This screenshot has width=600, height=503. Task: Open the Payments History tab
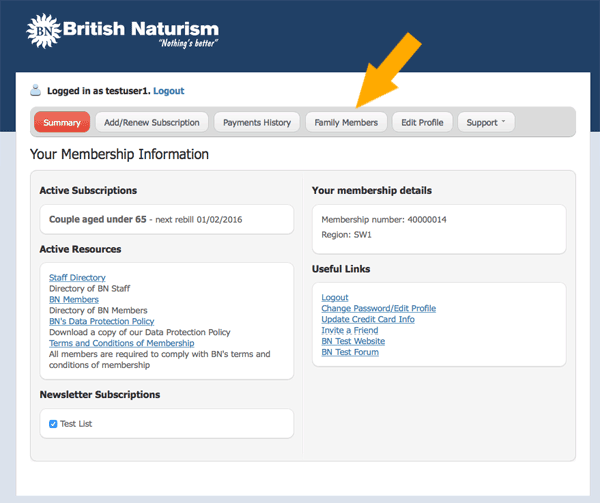[x=257, y=122]
